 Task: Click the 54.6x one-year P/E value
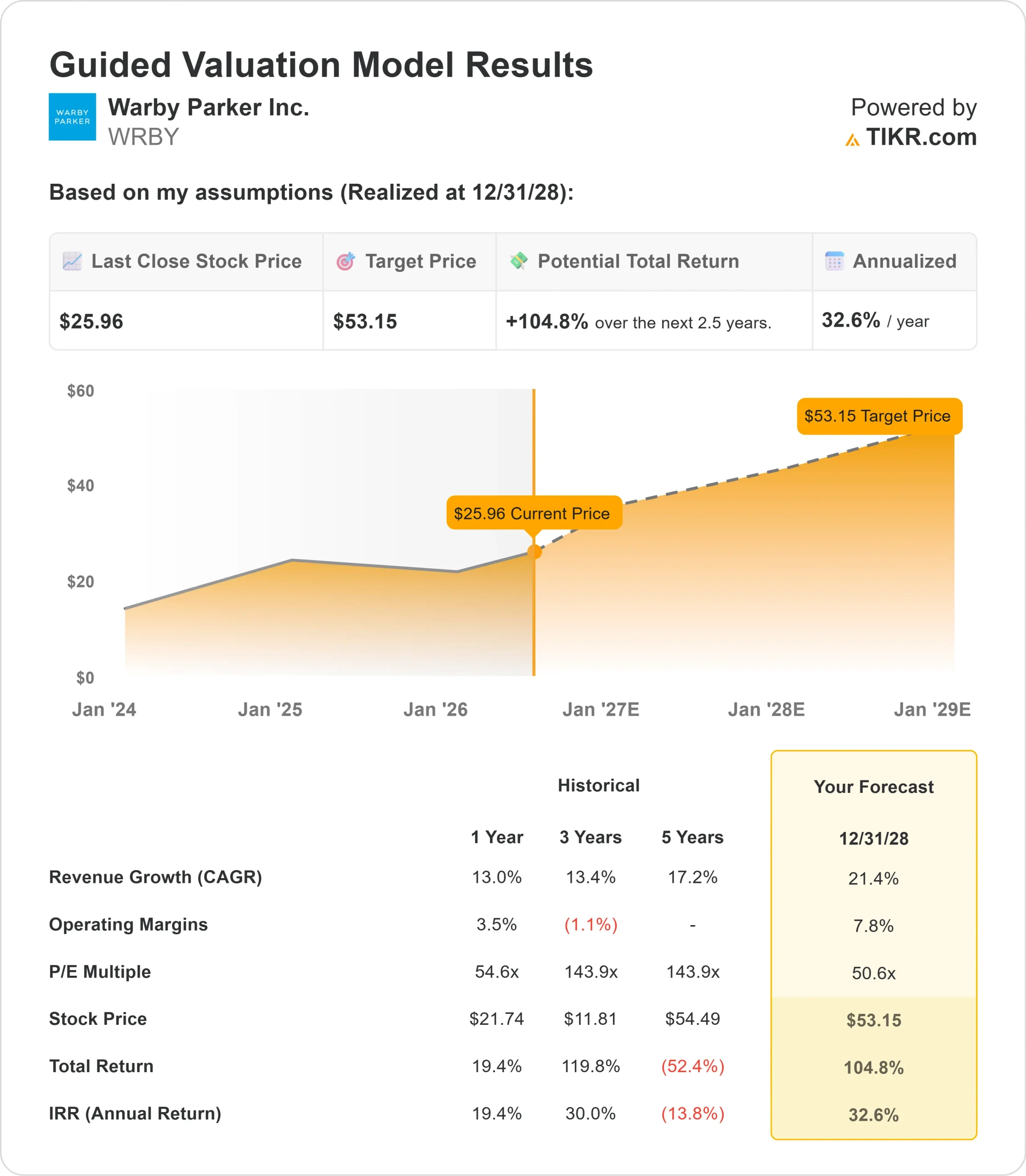coord(497,972)
